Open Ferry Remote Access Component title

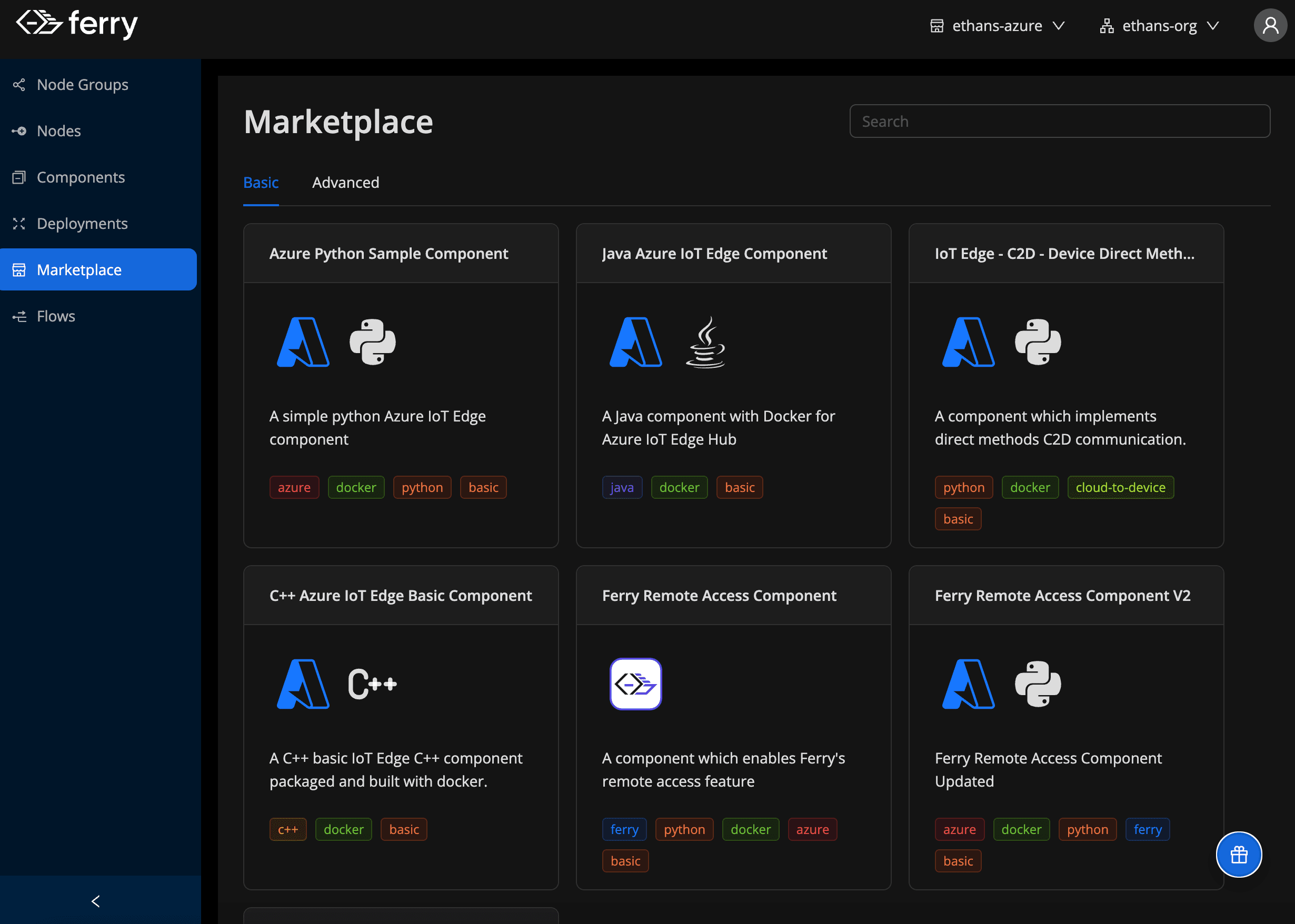click(719, 596)
